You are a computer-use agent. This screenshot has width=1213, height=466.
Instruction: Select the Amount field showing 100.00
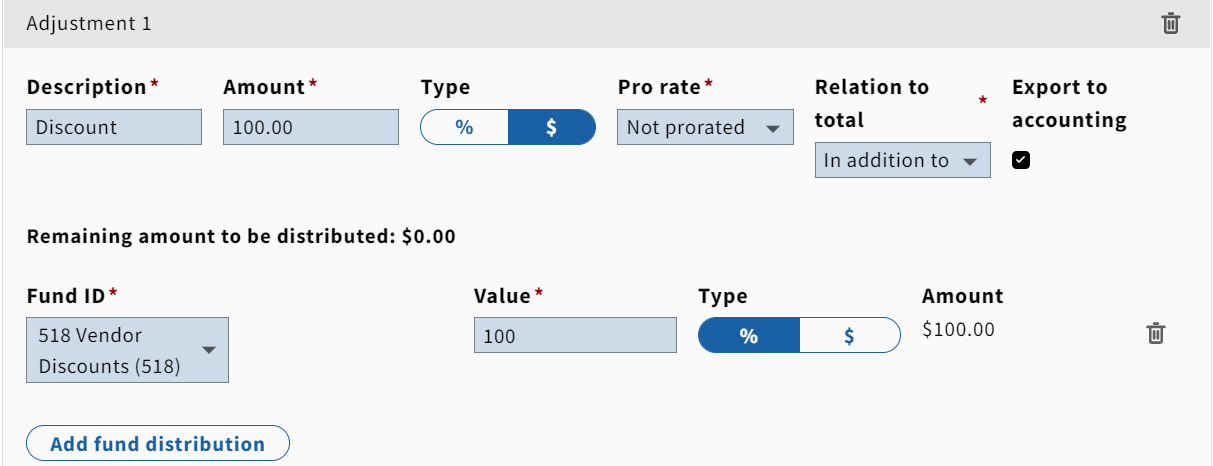pyautogui.click(x=311, y=128)
